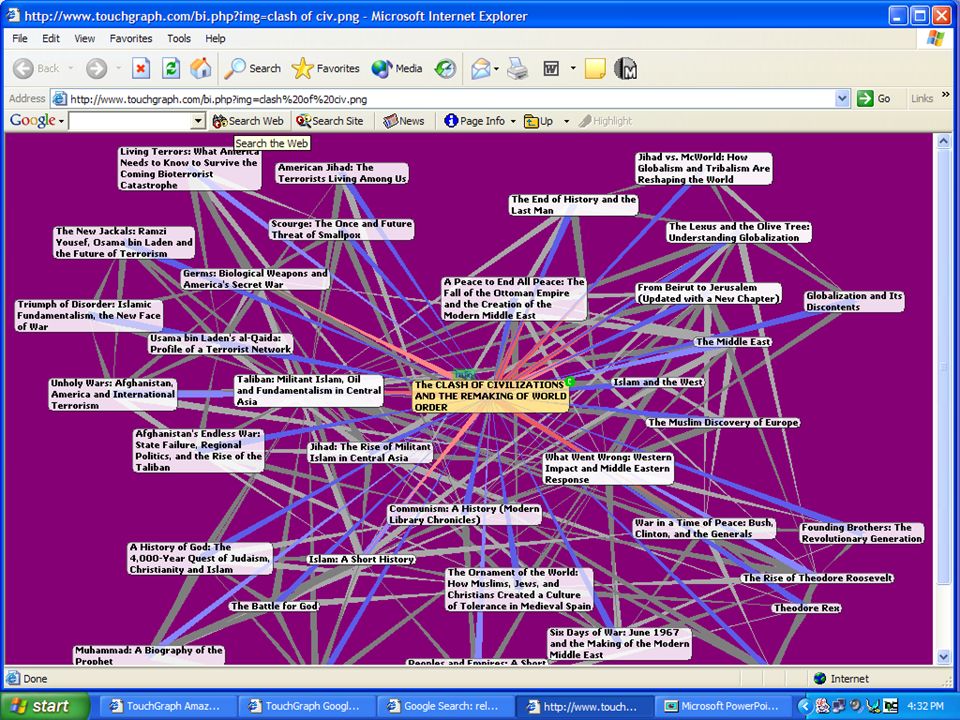Select The Battle for God node

[x=274, y=606]
